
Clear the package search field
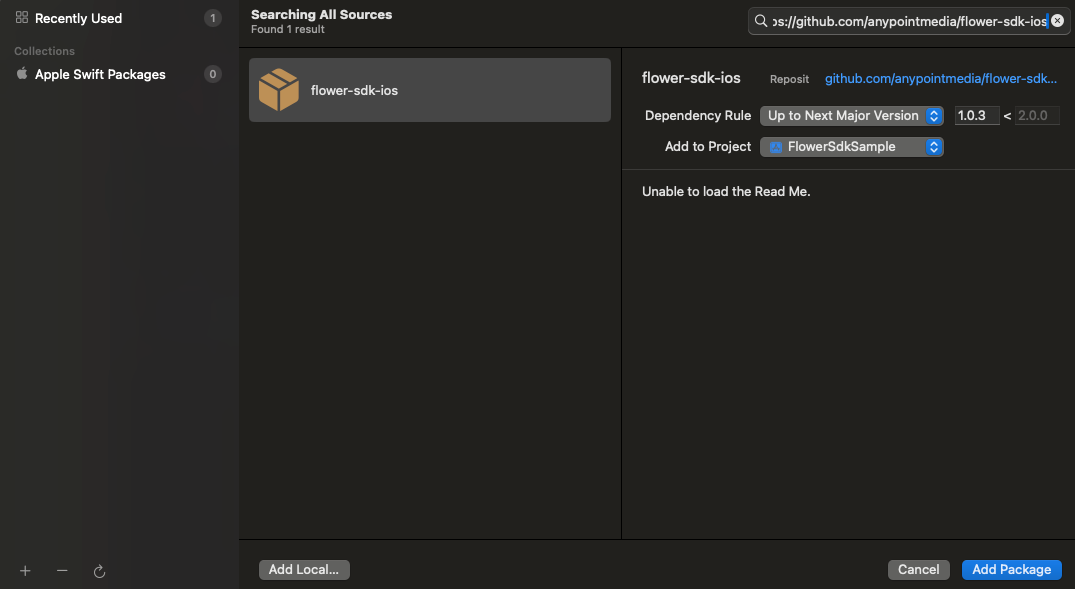[1057, 21]
